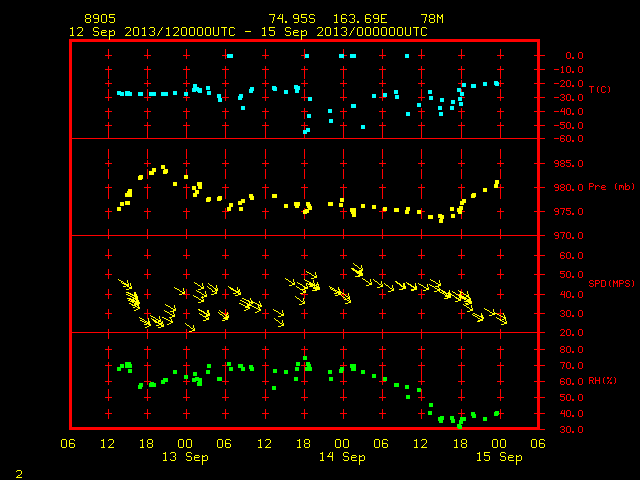Click the 163.69E longitude text
Screen dimensions: 640x480
pos(360,19)
